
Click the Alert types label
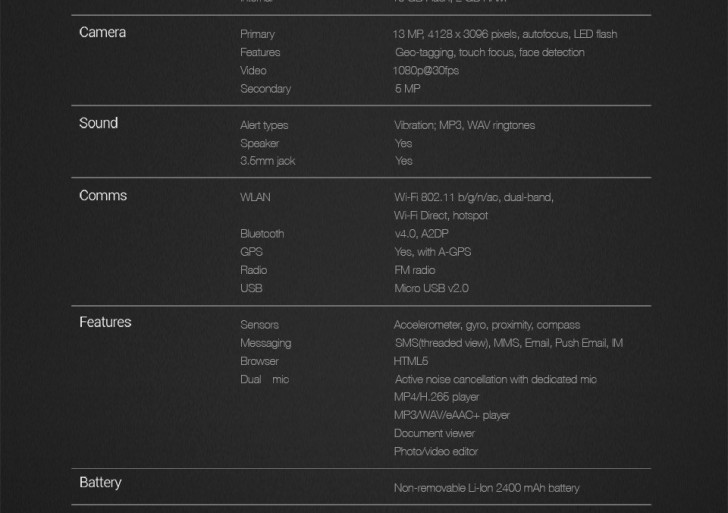(264, 125)
